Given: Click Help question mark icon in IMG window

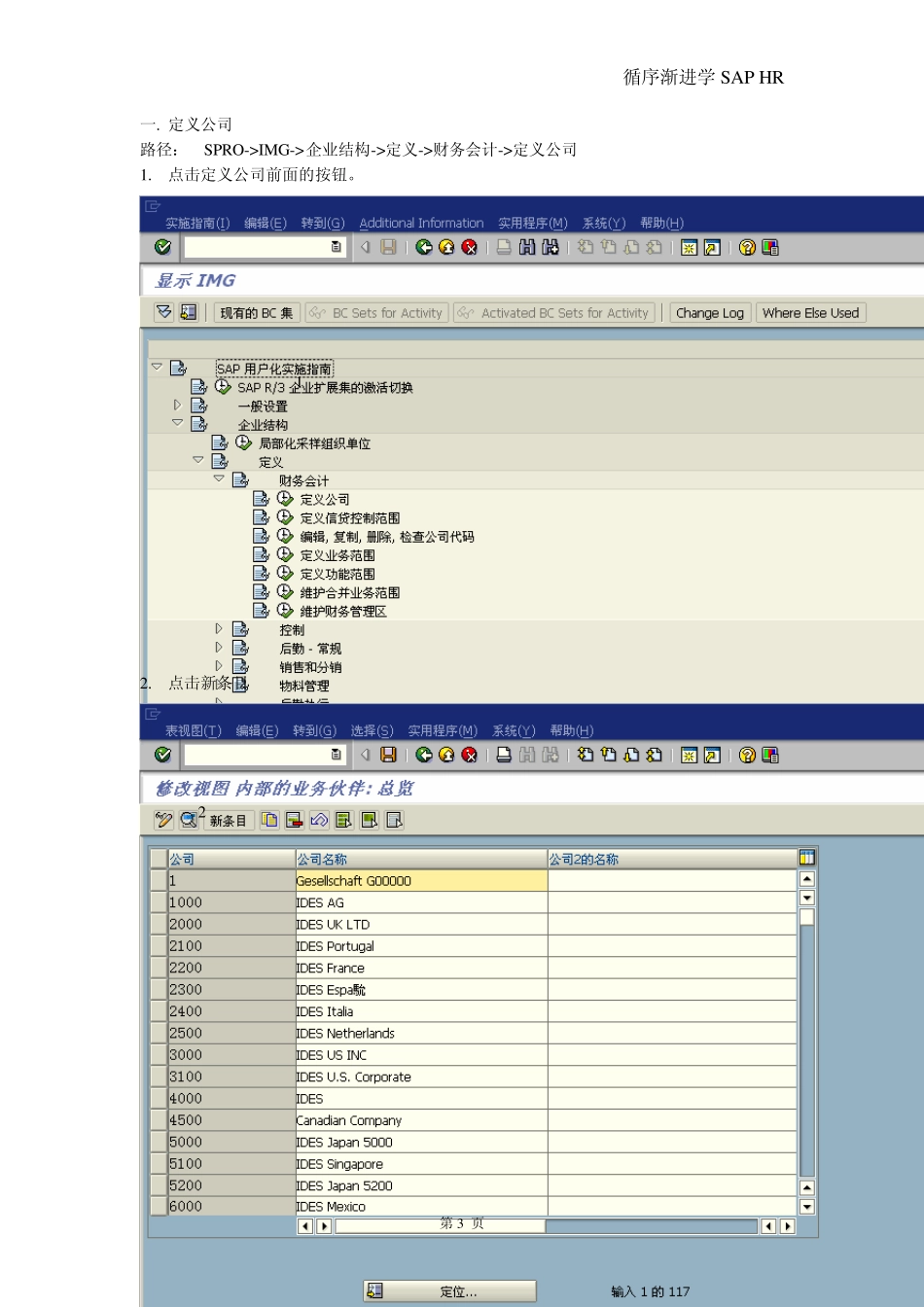Looking at the screenshot, I should click(x=747, y=247).
